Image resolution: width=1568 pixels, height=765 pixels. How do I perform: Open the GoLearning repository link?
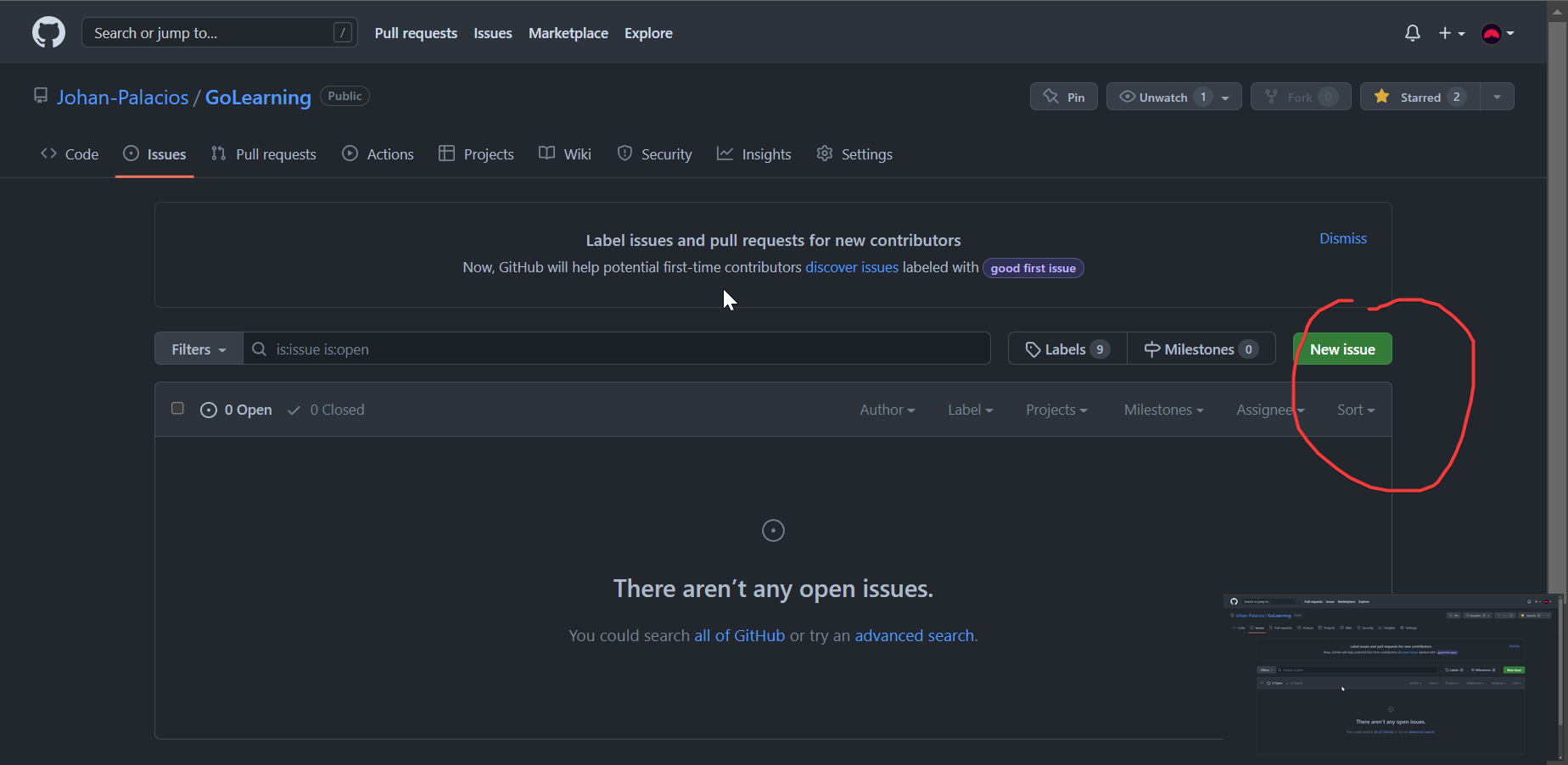pos(258,98)
